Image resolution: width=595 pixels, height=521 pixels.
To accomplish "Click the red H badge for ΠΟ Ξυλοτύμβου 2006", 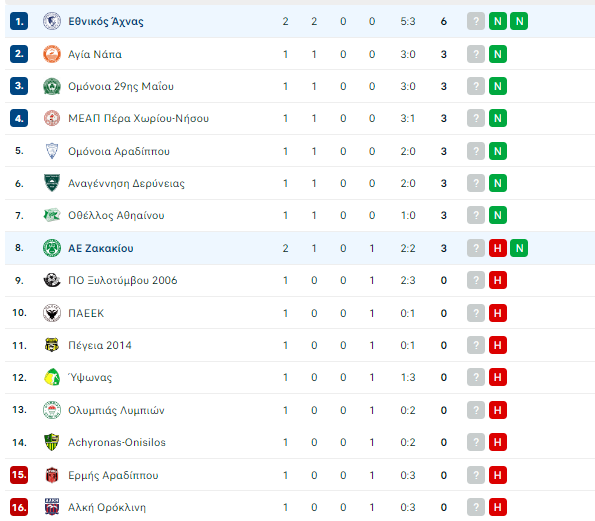I will point(498,280).
